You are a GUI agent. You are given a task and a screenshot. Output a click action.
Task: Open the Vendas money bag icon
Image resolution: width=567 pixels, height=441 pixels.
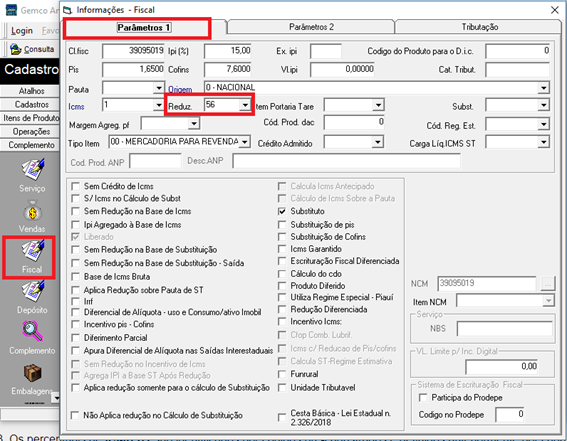pyautogui.click(x=33, y=212)
